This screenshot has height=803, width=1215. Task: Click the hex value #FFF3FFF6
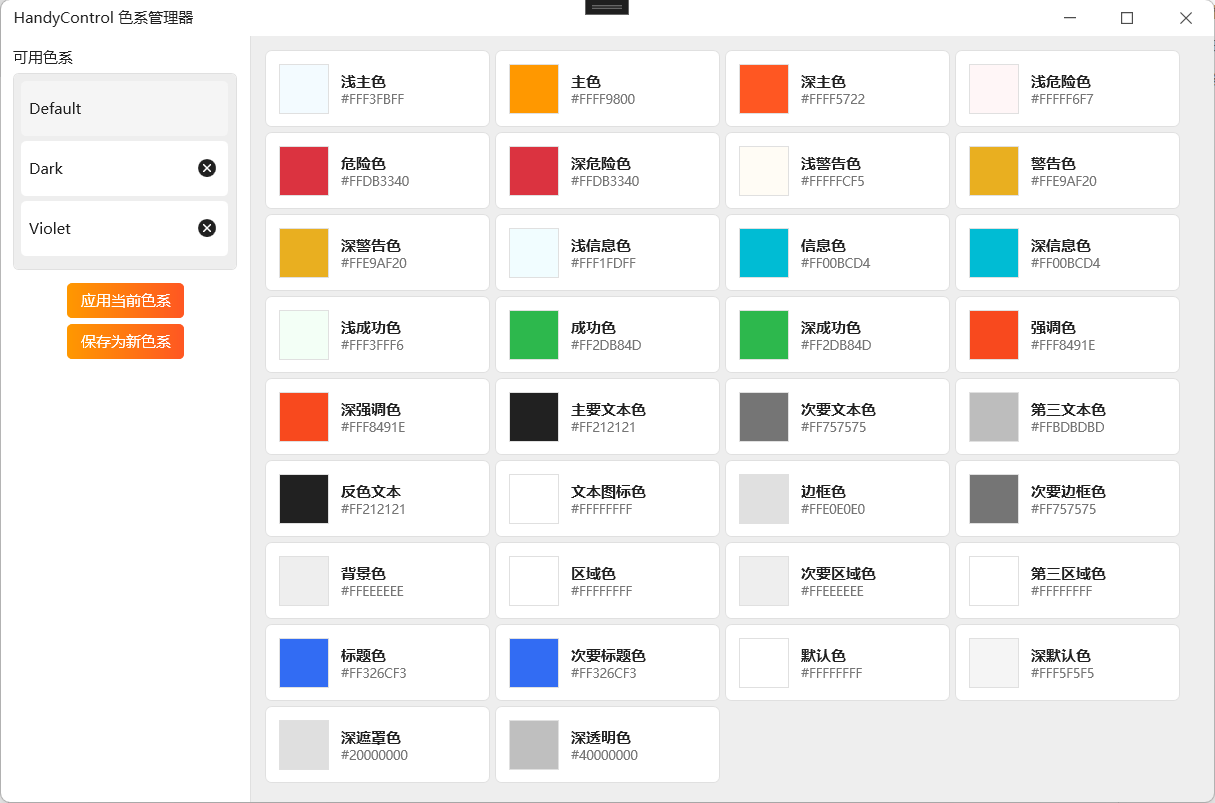[x=372, y=345]
